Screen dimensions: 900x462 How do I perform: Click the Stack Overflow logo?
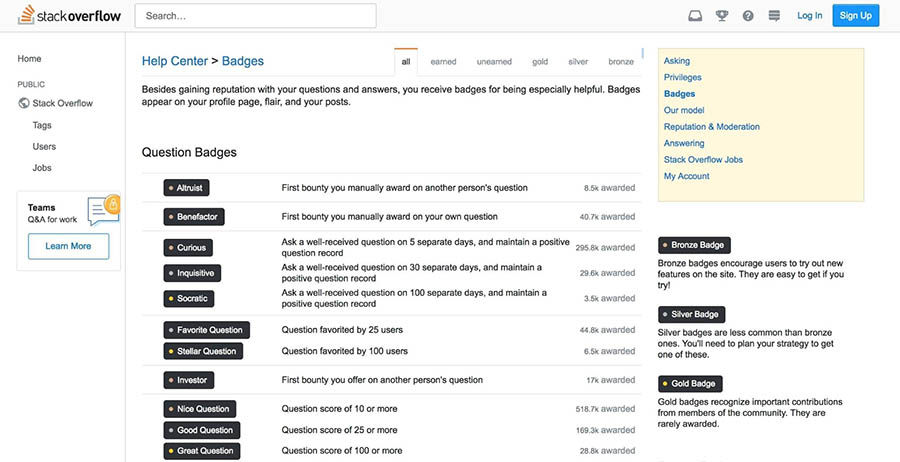point(70,15)
